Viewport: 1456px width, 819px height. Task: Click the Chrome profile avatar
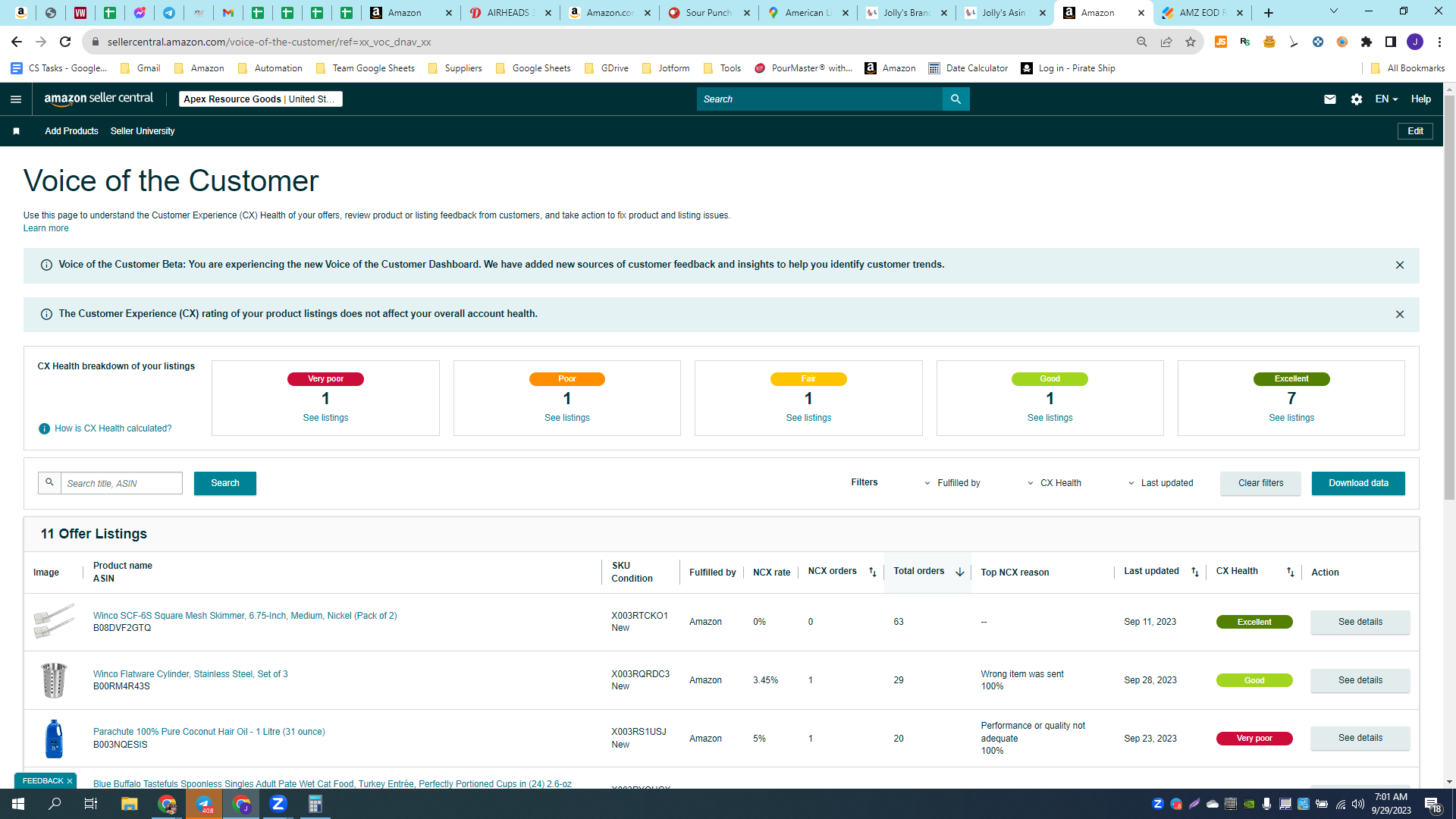[x=1415, y=42]
